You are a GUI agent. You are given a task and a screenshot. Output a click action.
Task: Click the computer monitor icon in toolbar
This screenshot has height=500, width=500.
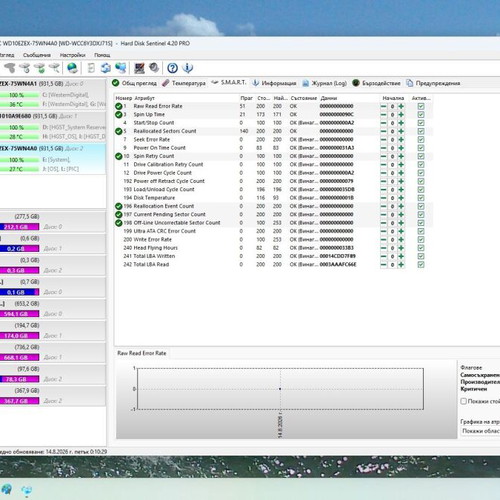pos(139,68)
